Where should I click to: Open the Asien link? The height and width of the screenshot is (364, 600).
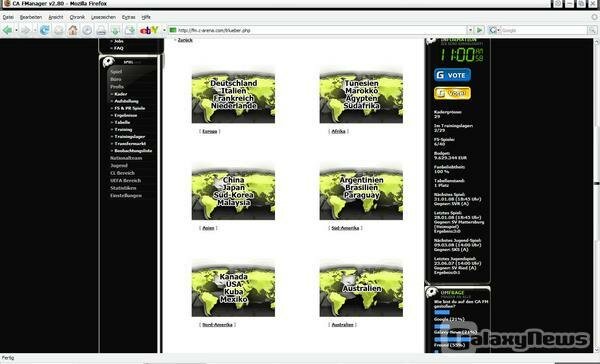208,228
